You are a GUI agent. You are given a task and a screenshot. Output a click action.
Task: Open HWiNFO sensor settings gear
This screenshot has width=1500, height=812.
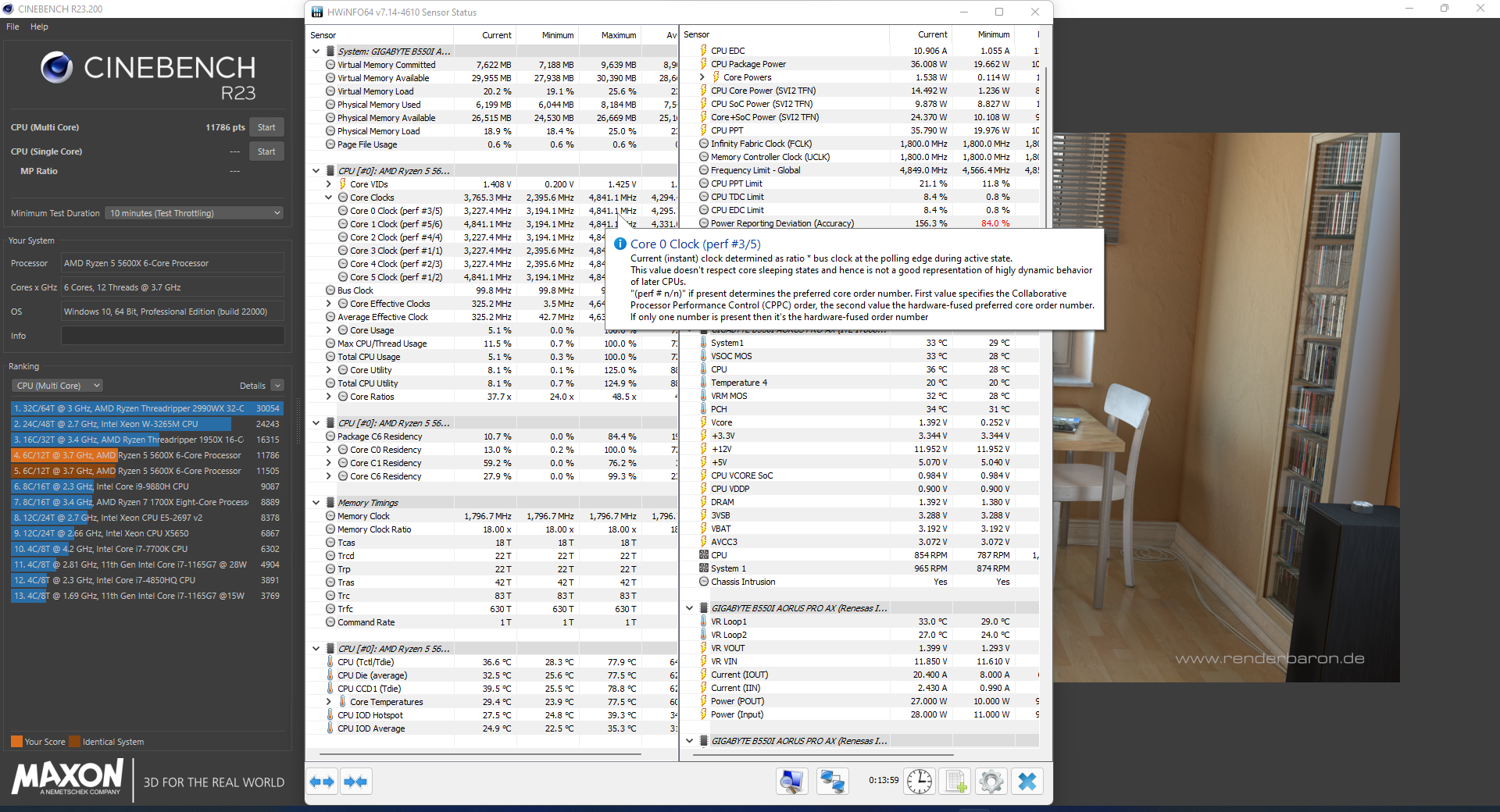991,782
